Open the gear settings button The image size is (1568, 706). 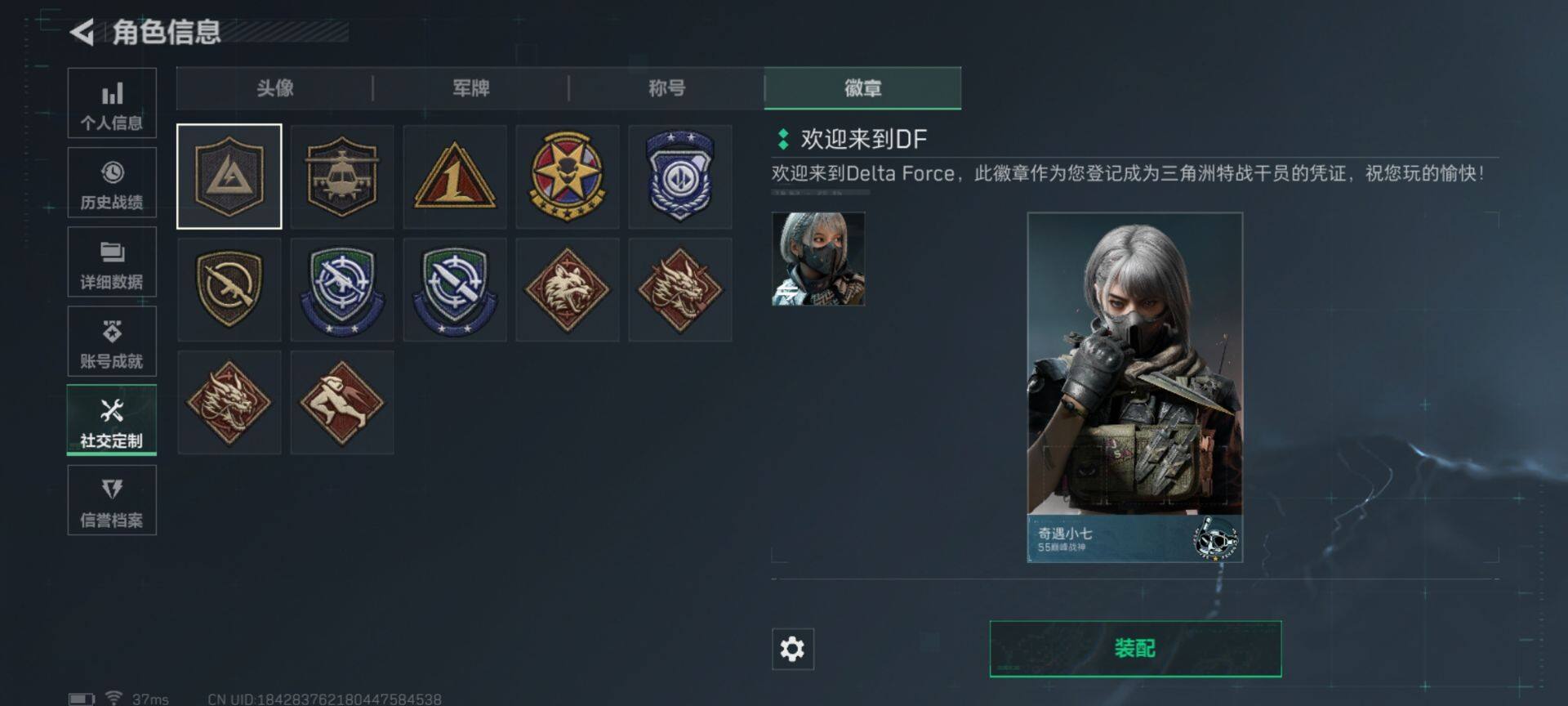tap(793, 649)
